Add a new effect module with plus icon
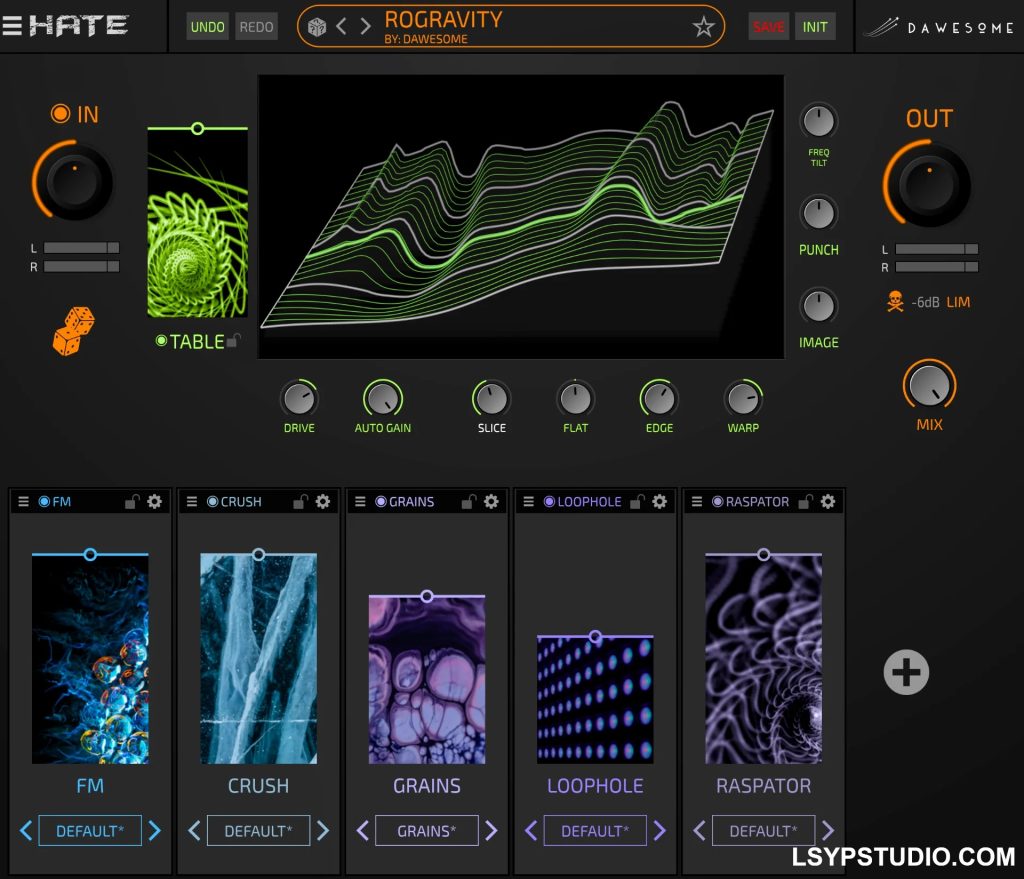Screen dimensions: 1024x879 click(906, 672)
